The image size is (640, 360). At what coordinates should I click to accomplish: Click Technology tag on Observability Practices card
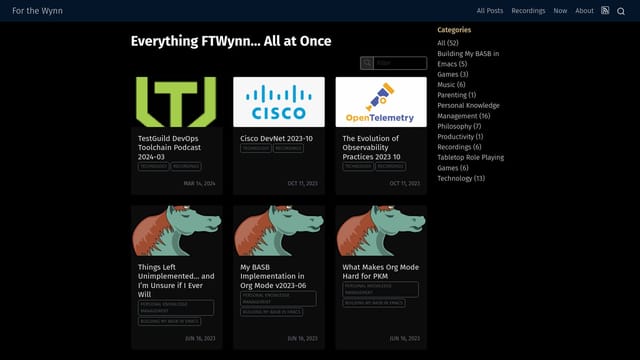point(358,166)
